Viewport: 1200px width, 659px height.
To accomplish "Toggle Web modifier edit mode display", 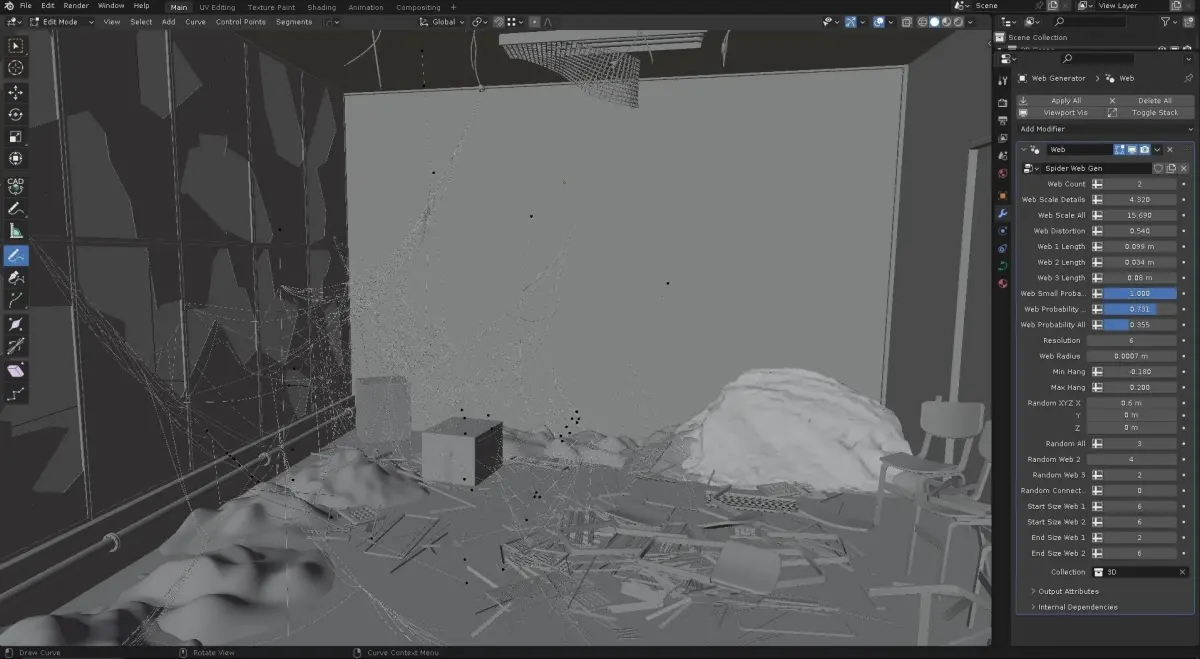I will [x=1120, y=149].
